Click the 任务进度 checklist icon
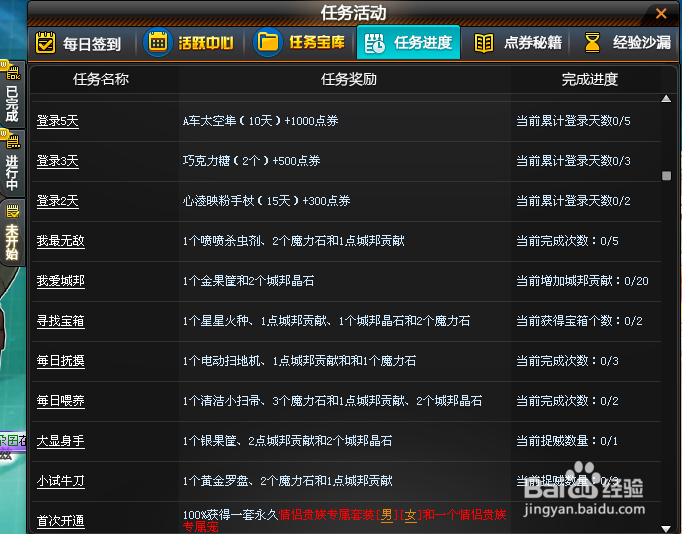The height and width of the screenshot is (534, 682). coord(374,43)
